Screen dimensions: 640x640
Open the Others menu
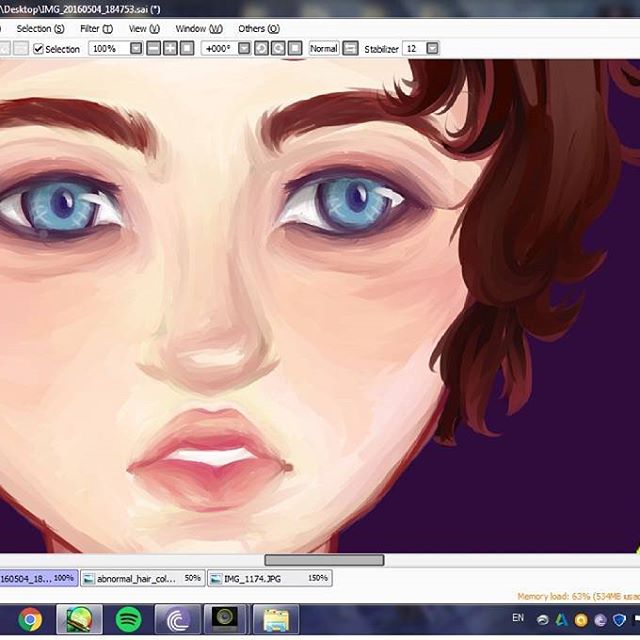pos(259,29)
